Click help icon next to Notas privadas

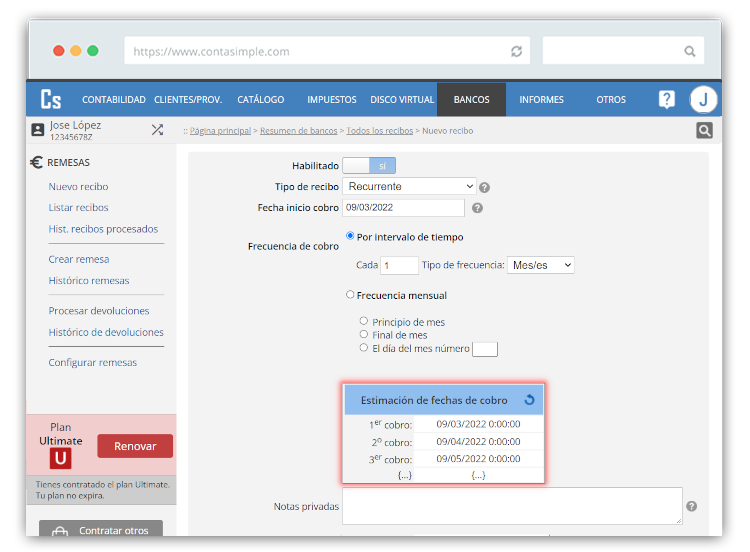pyautogui.click(x=691, y=506)
